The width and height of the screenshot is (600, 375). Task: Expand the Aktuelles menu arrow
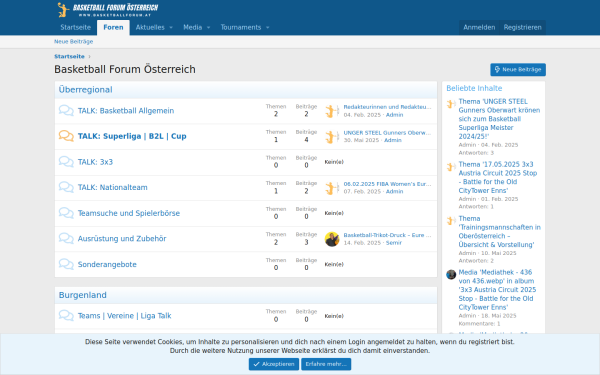[x=171, y=28]
